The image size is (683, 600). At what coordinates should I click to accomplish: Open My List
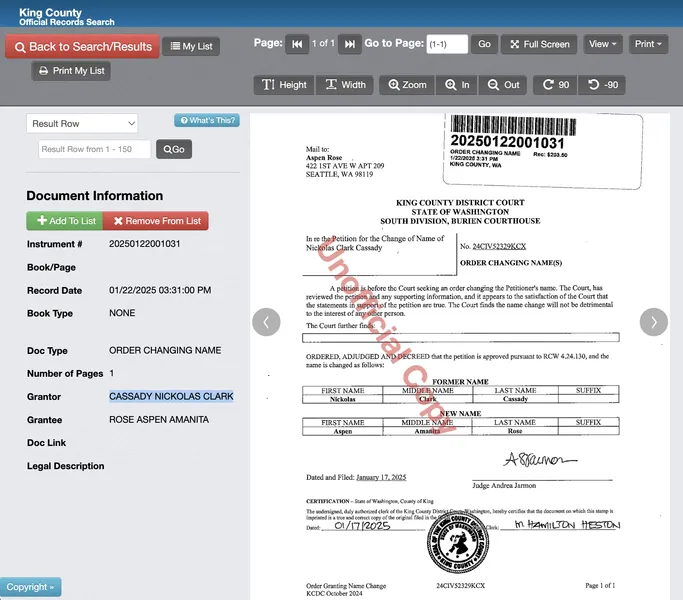tap(191, 46)
